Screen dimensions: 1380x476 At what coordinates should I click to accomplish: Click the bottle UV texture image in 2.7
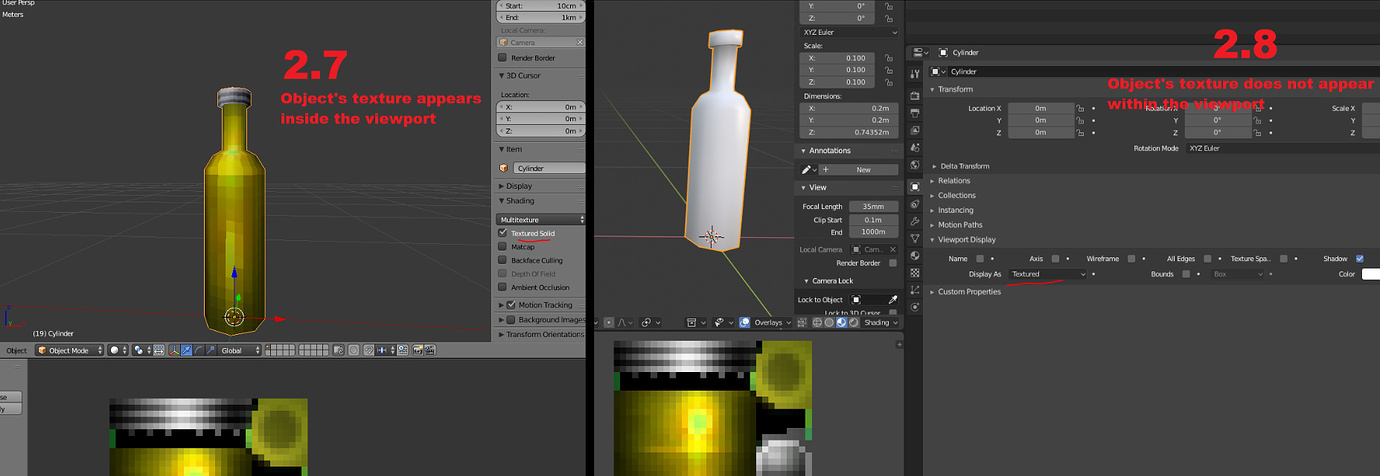(209, 437)
